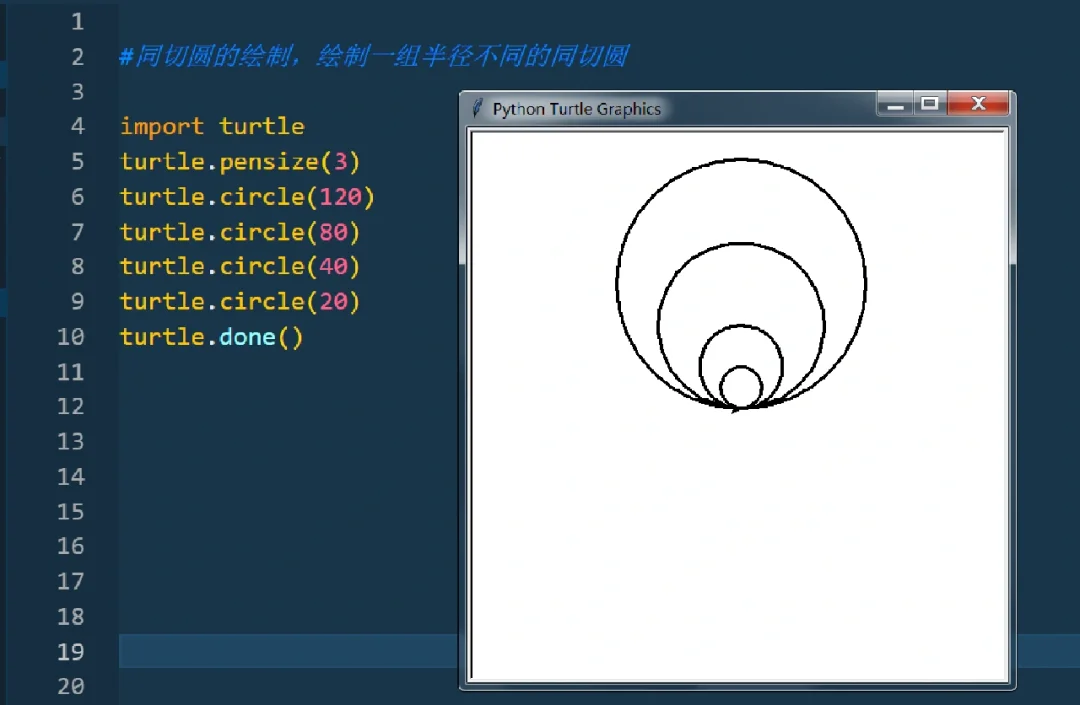Click the turtle.circle(120) code line

pyautogui.click(x=247, y=197)
